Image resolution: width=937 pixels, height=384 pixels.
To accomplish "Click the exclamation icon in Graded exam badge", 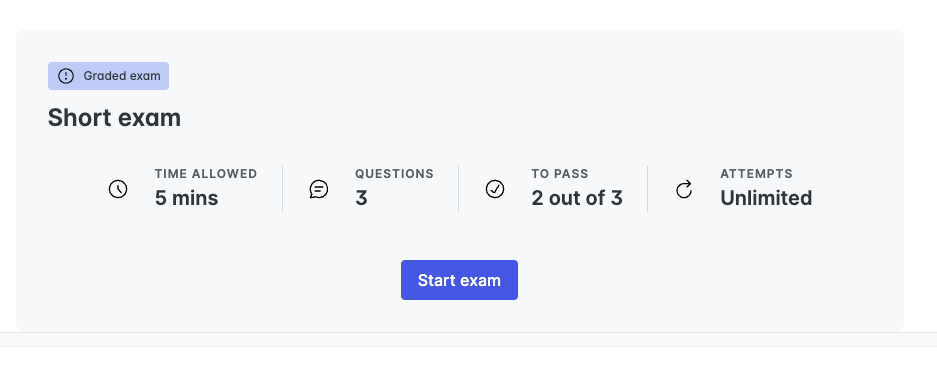I will (66, 76).
